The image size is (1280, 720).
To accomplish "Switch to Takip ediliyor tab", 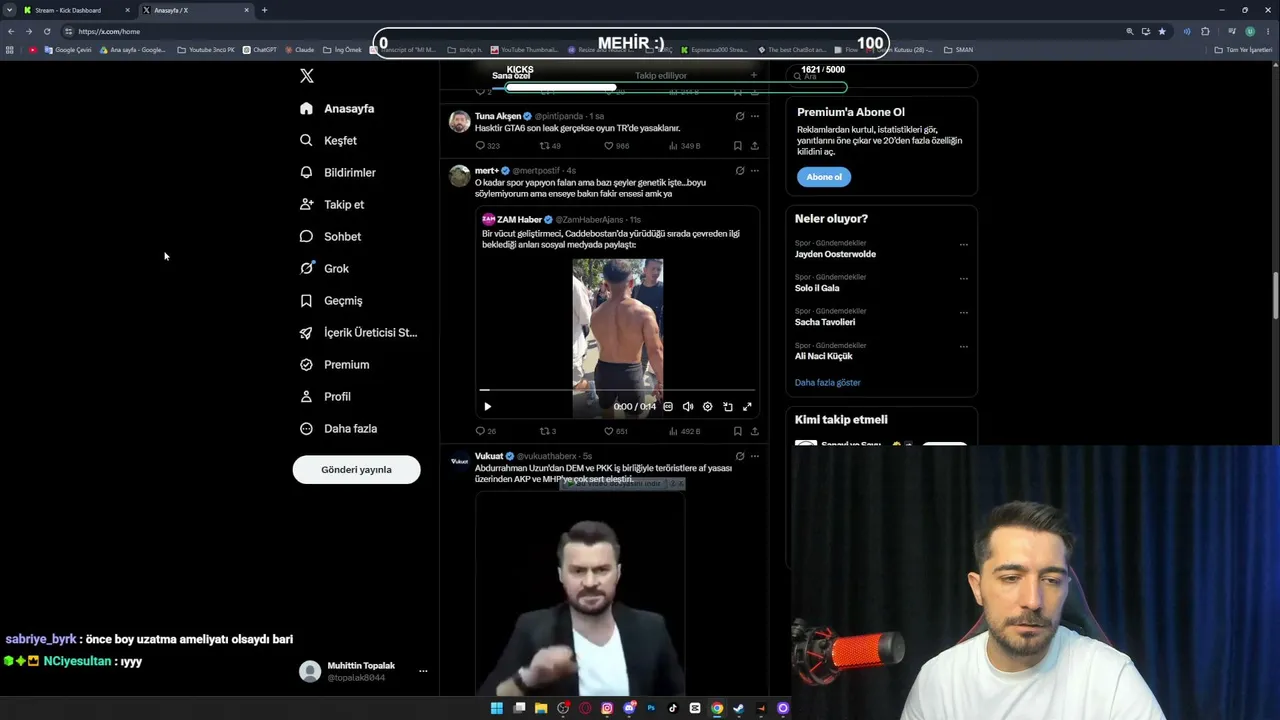I will 661,75.
